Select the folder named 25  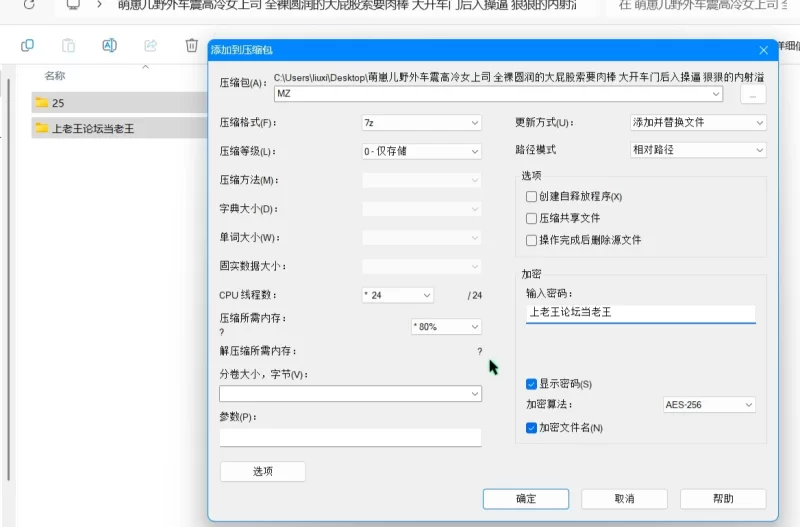pyautogui.click(x=119, y=103)
